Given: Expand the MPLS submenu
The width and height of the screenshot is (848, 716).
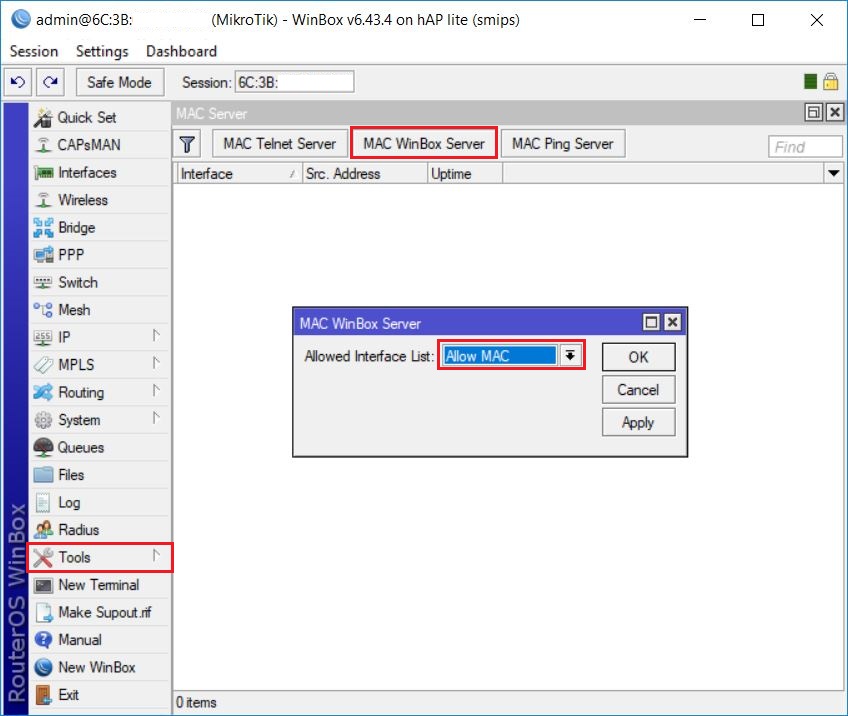Looking at the screenshot, I should 156,363.
